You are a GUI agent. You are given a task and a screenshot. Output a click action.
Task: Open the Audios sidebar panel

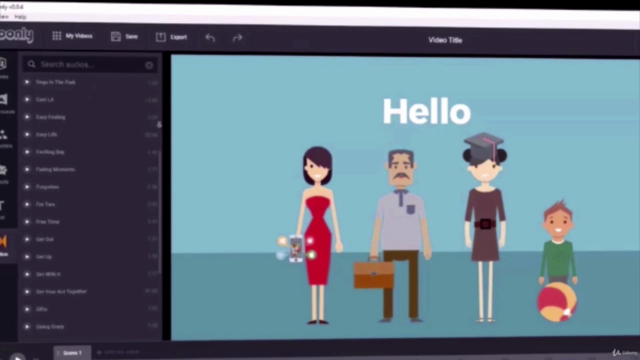point(4,245)
